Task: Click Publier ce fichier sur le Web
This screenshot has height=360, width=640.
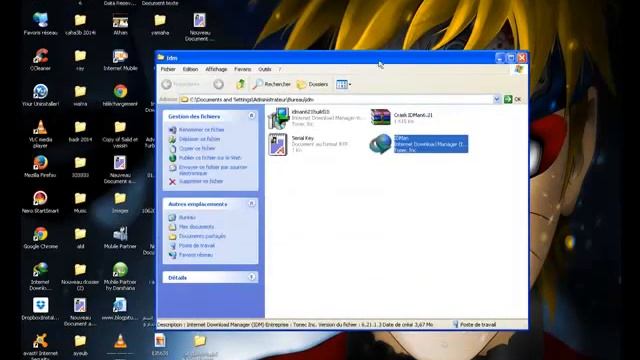Action: [x=210, y=158]
